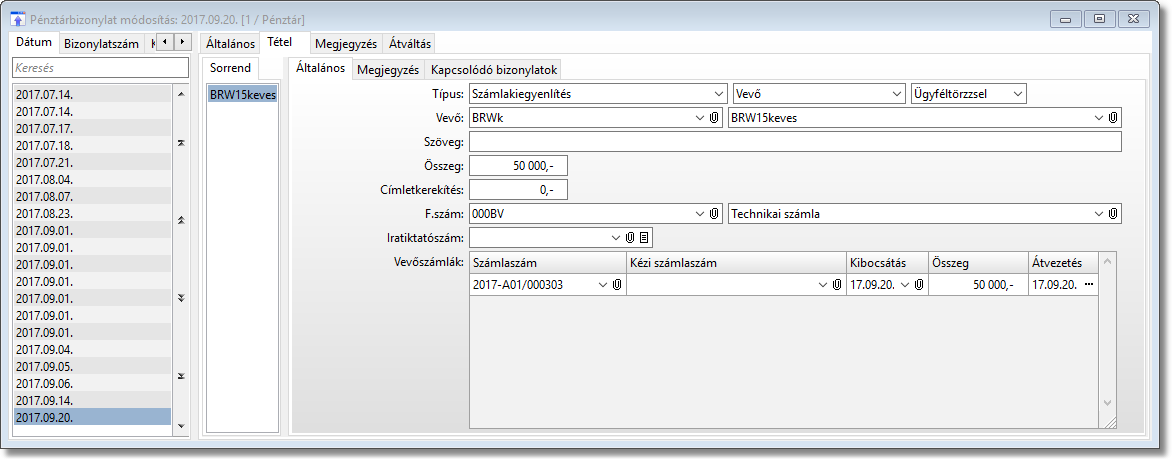
Task: Step up one record with the single up arrow
Action: pyautogui.click(x=180, y=94)
